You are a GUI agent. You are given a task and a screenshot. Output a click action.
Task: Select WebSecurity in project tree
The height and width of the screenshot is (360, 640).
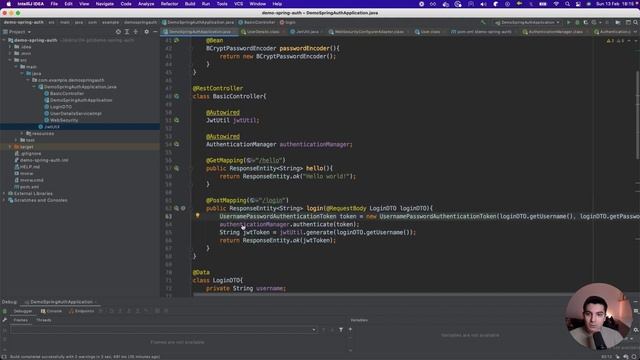(61, 120)
